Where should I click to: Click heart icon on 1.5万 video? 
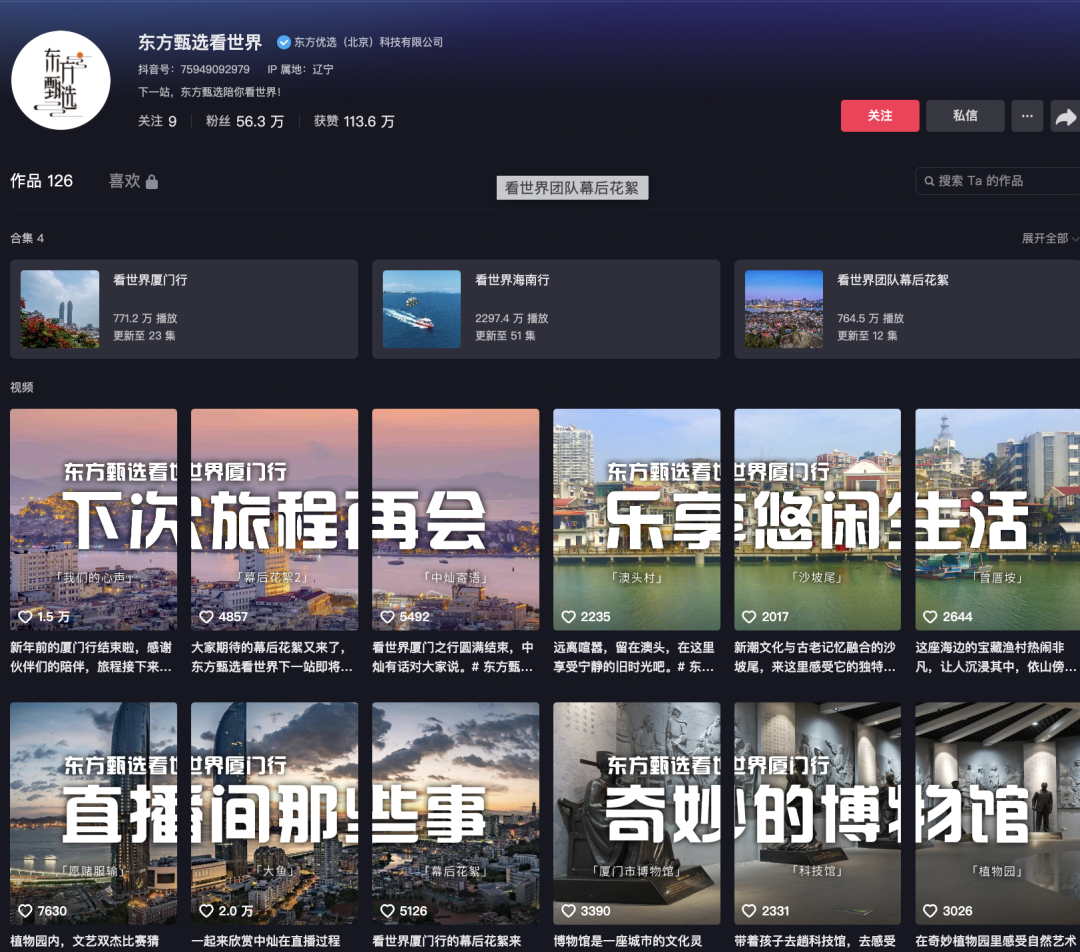click(25, 617)
